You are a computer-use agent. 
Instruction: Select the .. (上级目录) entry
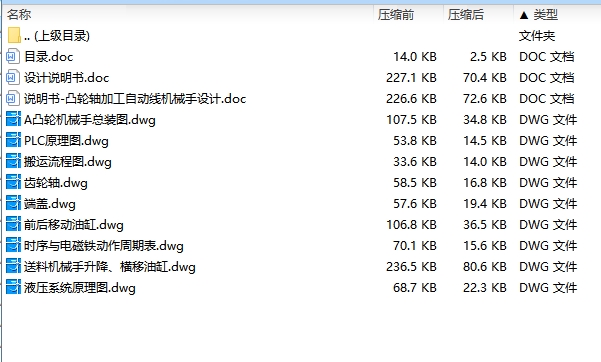pos(57,36)
